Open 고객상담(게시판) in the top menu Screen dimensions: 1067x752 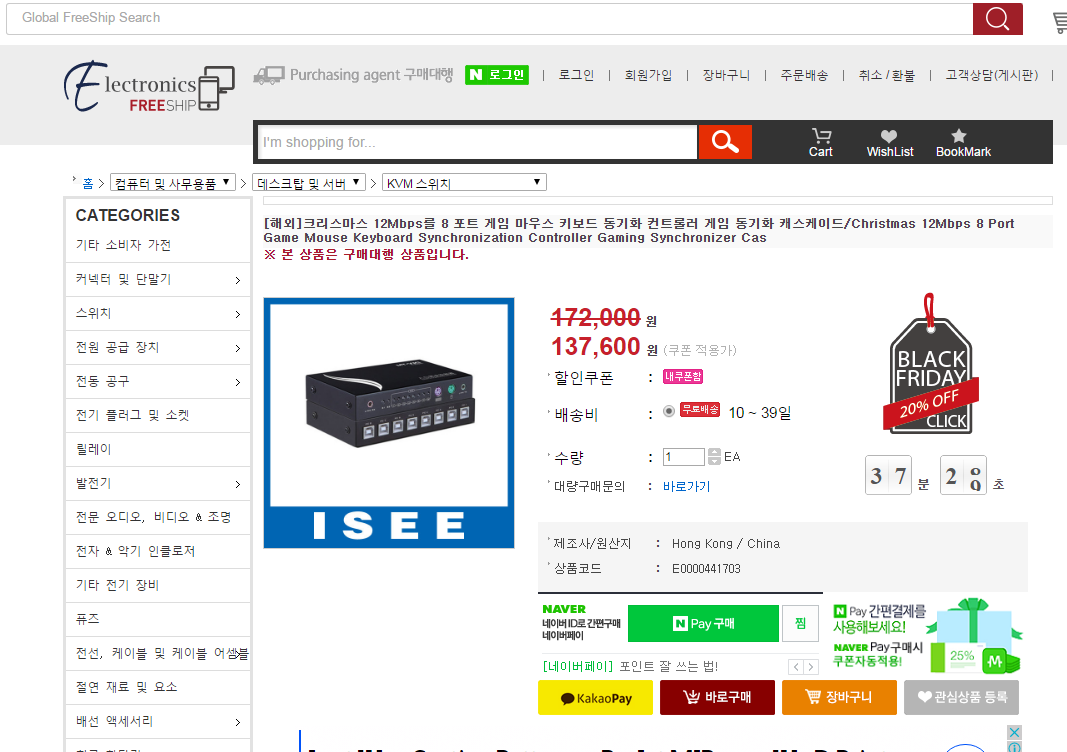(991, 75)
